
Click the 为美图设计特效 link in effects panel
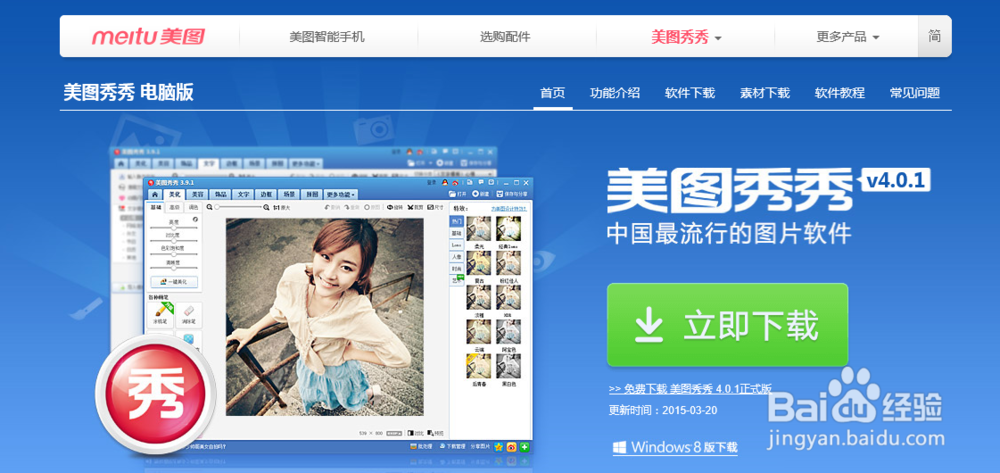pyautogui.click(x=509, y=208)
